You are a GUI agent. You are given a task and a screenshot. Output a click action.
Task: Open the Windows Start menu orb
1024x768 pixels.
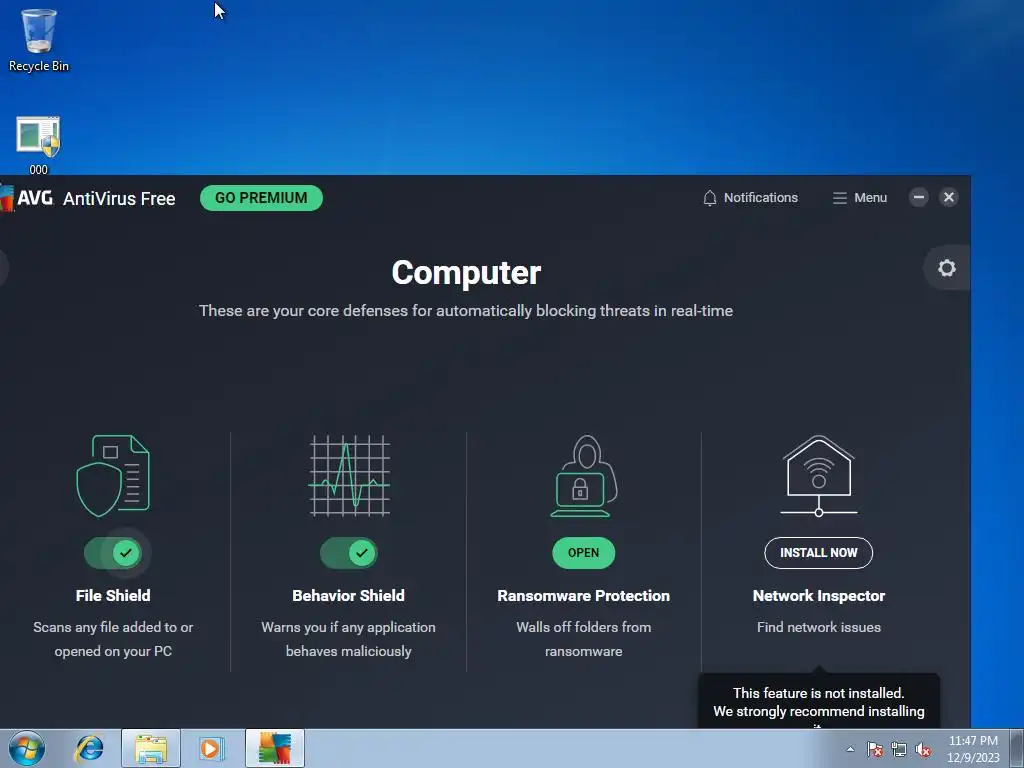[27, 748]
